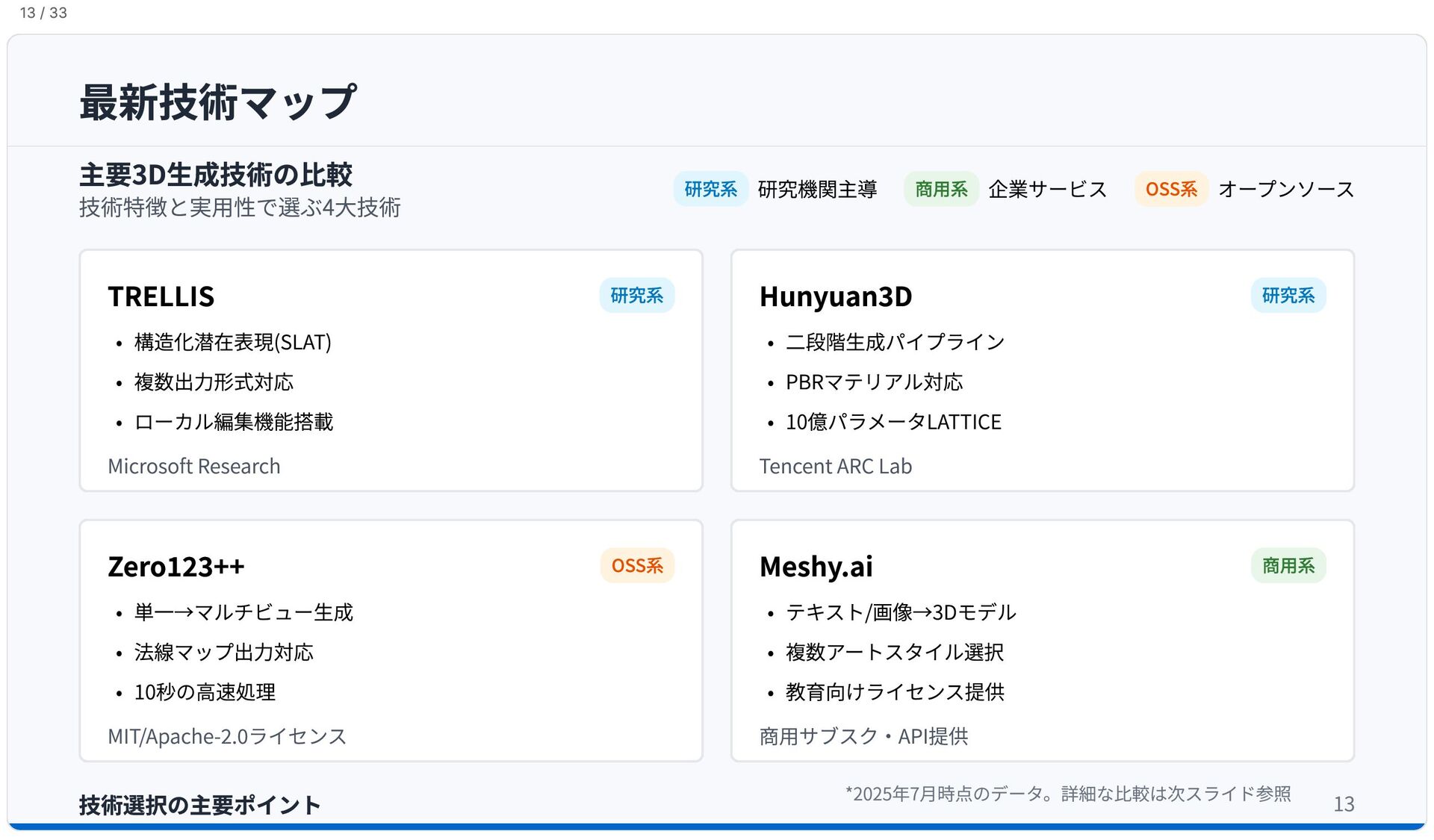Click the bullet ローカル編集機能搭載
The width and height of the screenshot is (1434, 840).
[x=234, y=422]
